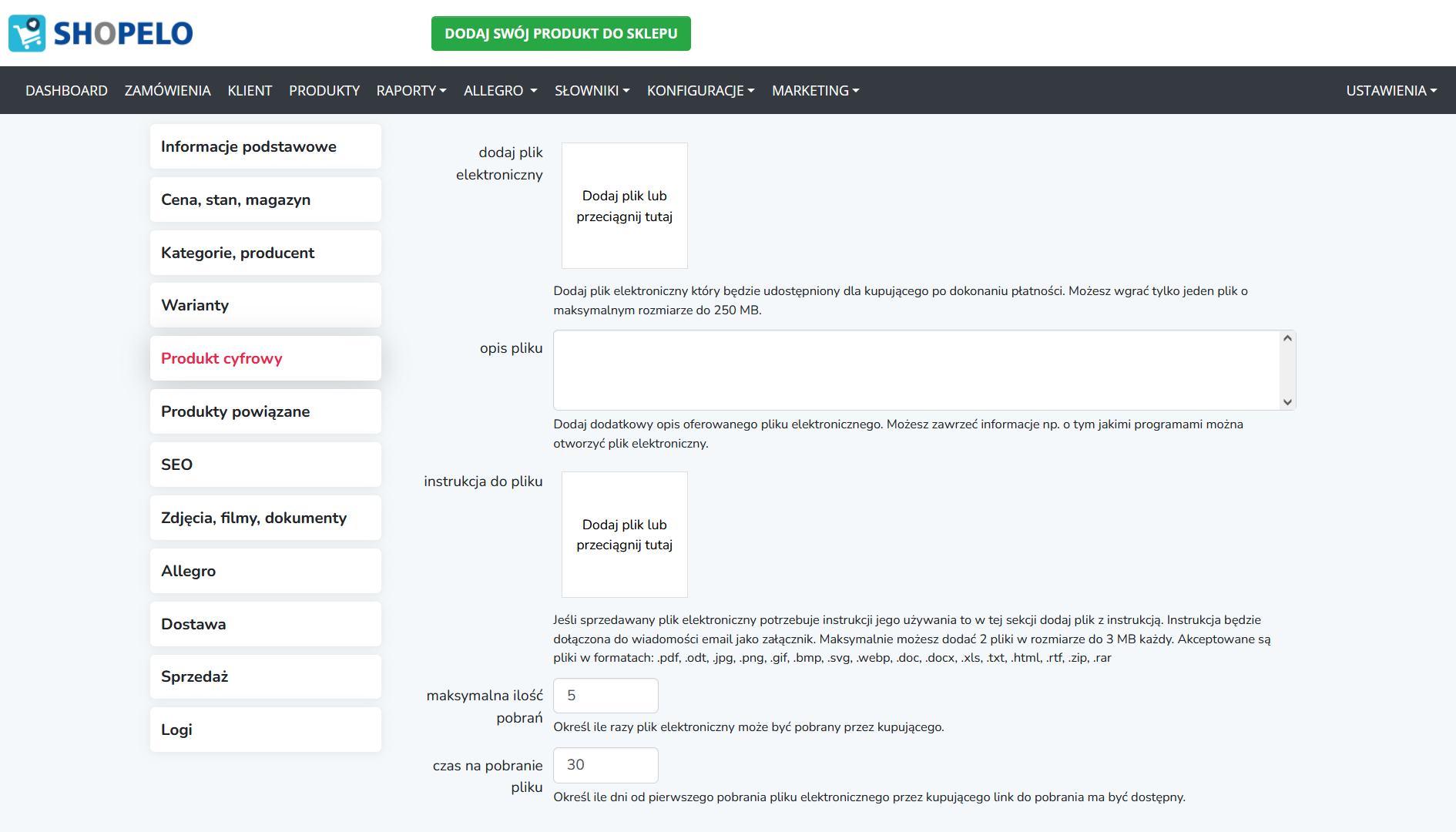Expand the Konfiguracje dropdown
The height and width of the screenshot is (832, 1456).
pos(701,90)
